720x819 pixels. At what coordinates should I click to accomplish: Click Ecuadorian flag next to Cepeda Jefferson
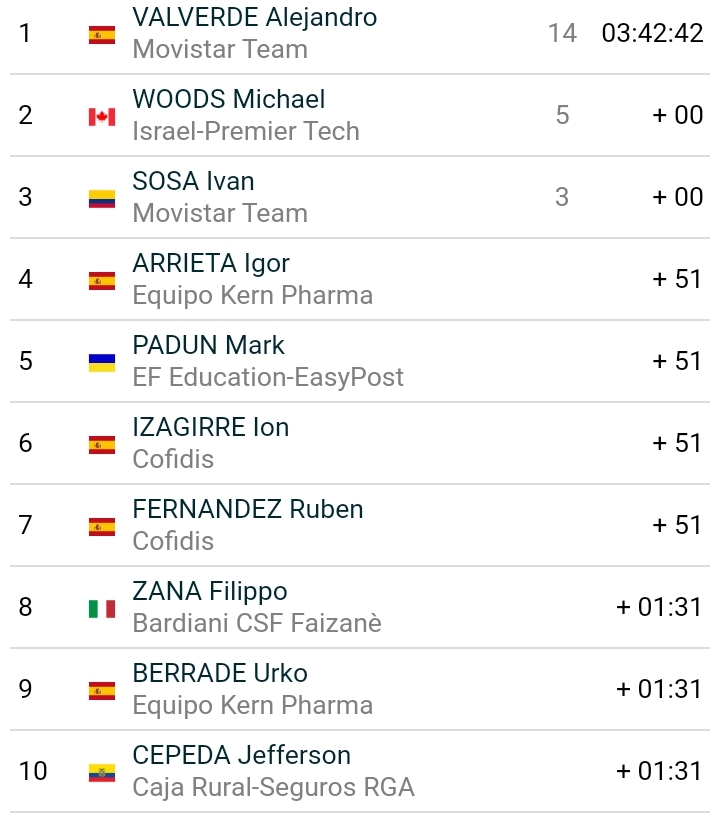click(102, 773)
